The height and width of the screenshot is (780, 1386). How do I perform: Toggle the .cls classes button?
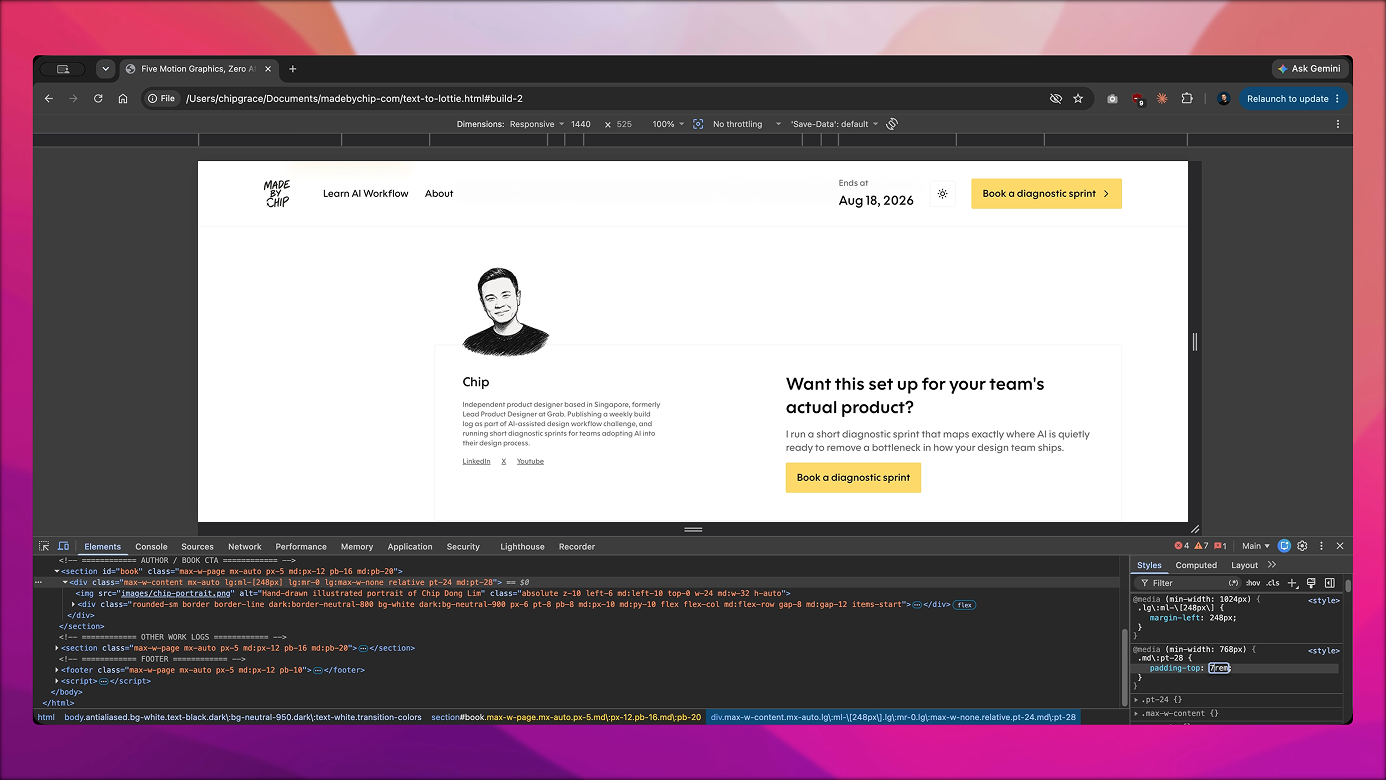[1273, 583]
